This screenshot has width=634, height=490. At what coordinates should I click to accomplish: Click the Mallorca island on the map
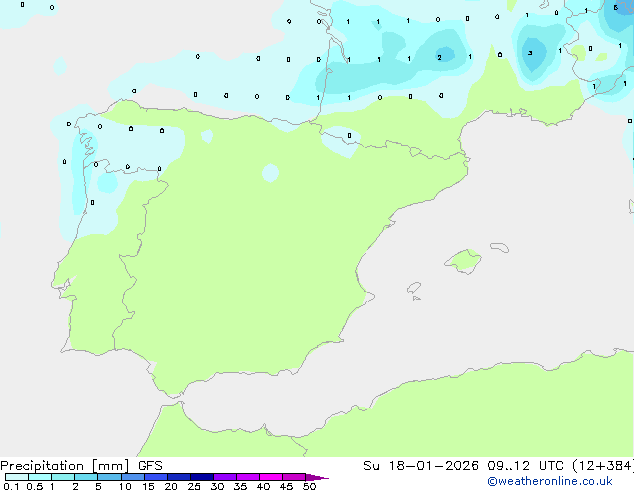463,261
